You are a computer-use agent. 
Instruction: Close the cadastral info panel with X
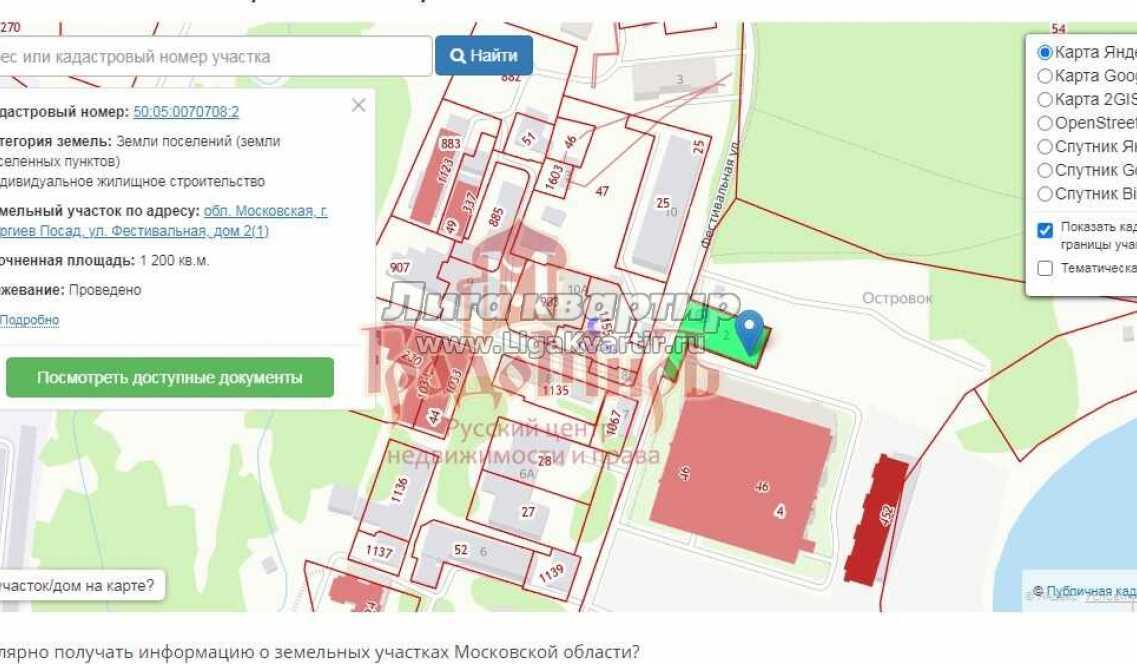pyautogui.click(x=360, y=103)
